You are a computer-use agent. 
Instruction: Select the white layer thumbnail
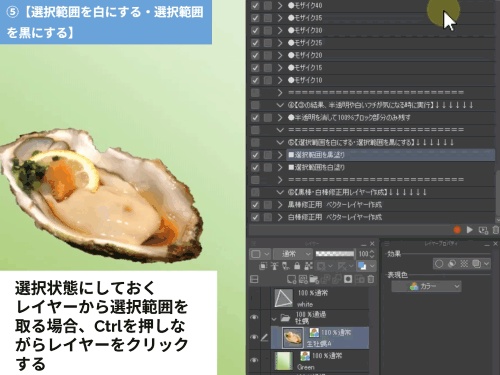(284, 298)
